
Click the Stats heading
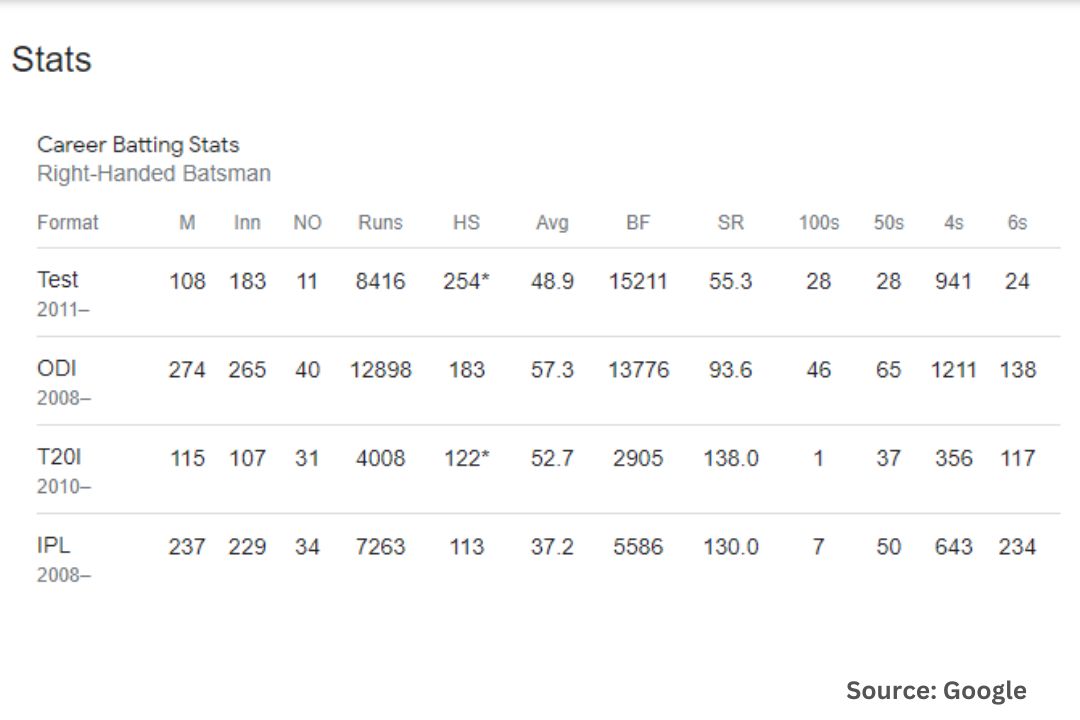[52, 59]
